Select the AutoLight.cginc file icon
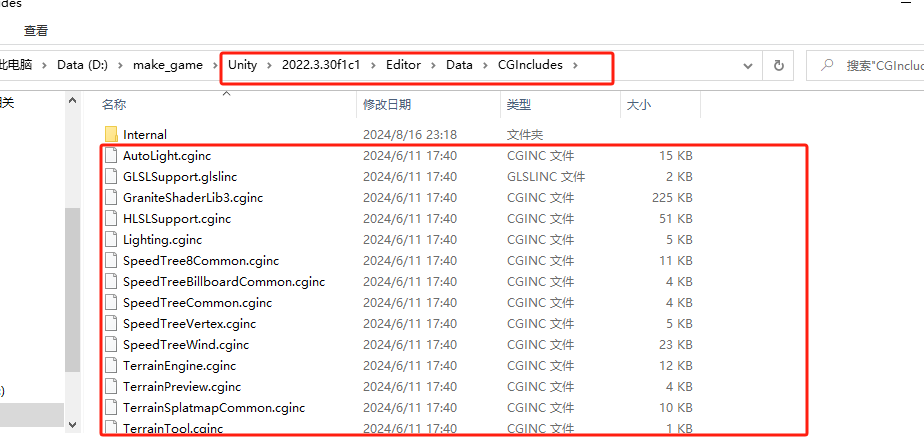Viewport: 924px width, 438px height. tap(111, 156)
